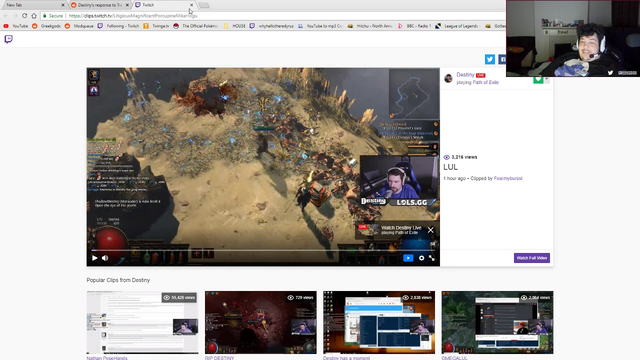Click the browser forward arrow
640x360 pixels.
click(15, 16)
